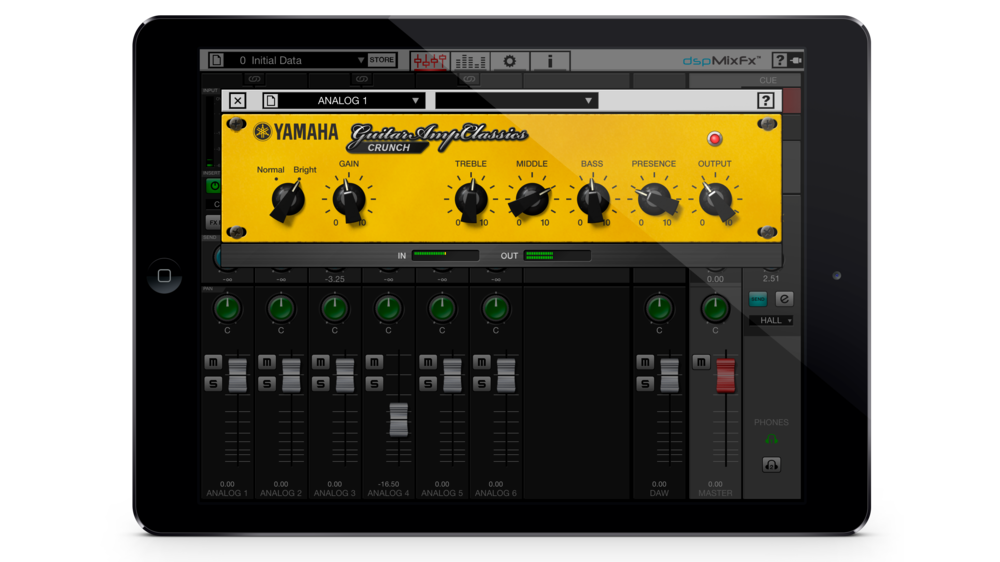Viewport: 1000px width, 562px height.
Task: Click the BASS knob
Action: pyautogui.click(x=593, y=200)
